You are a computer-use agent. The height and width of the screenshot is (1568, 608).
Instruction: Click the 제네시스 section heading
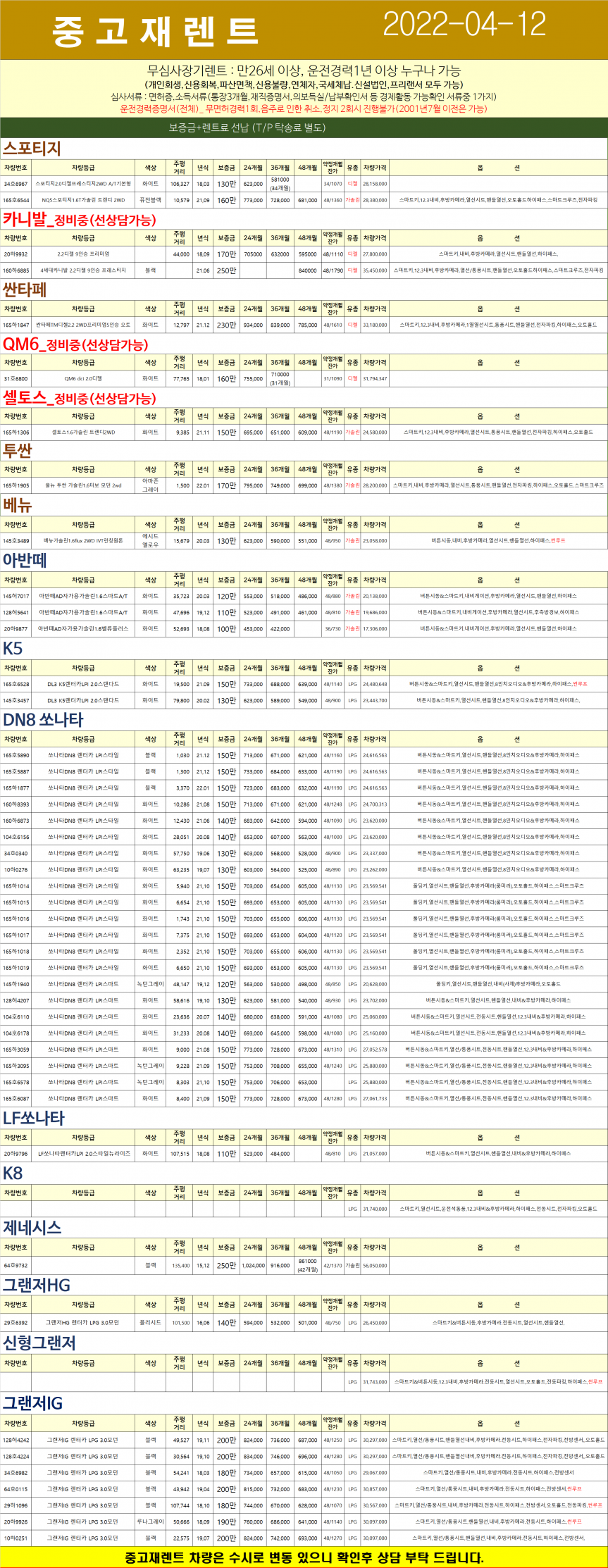tap(32, 1227)
